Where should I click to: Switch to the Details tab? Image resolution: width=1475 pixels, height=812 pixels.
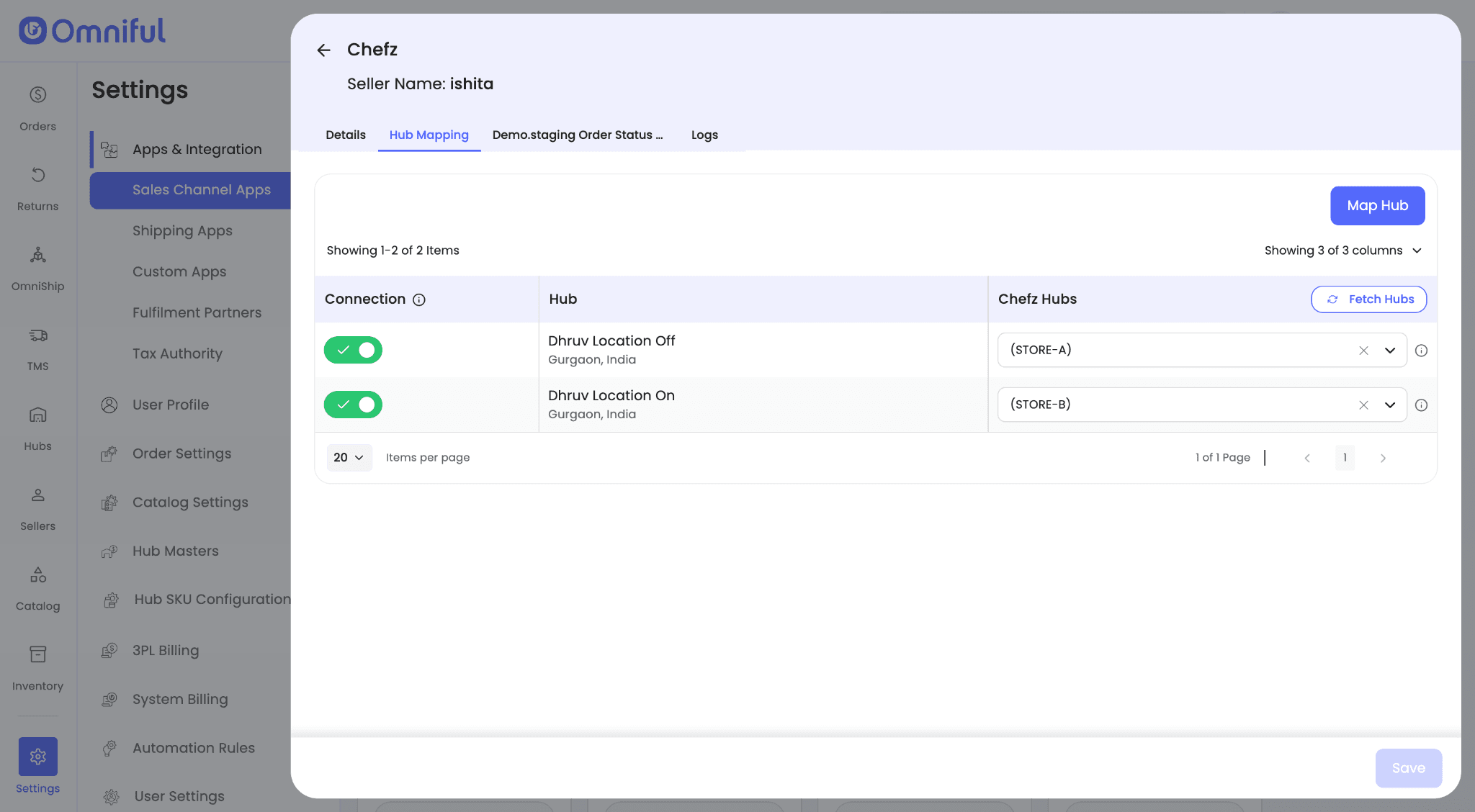346,135
